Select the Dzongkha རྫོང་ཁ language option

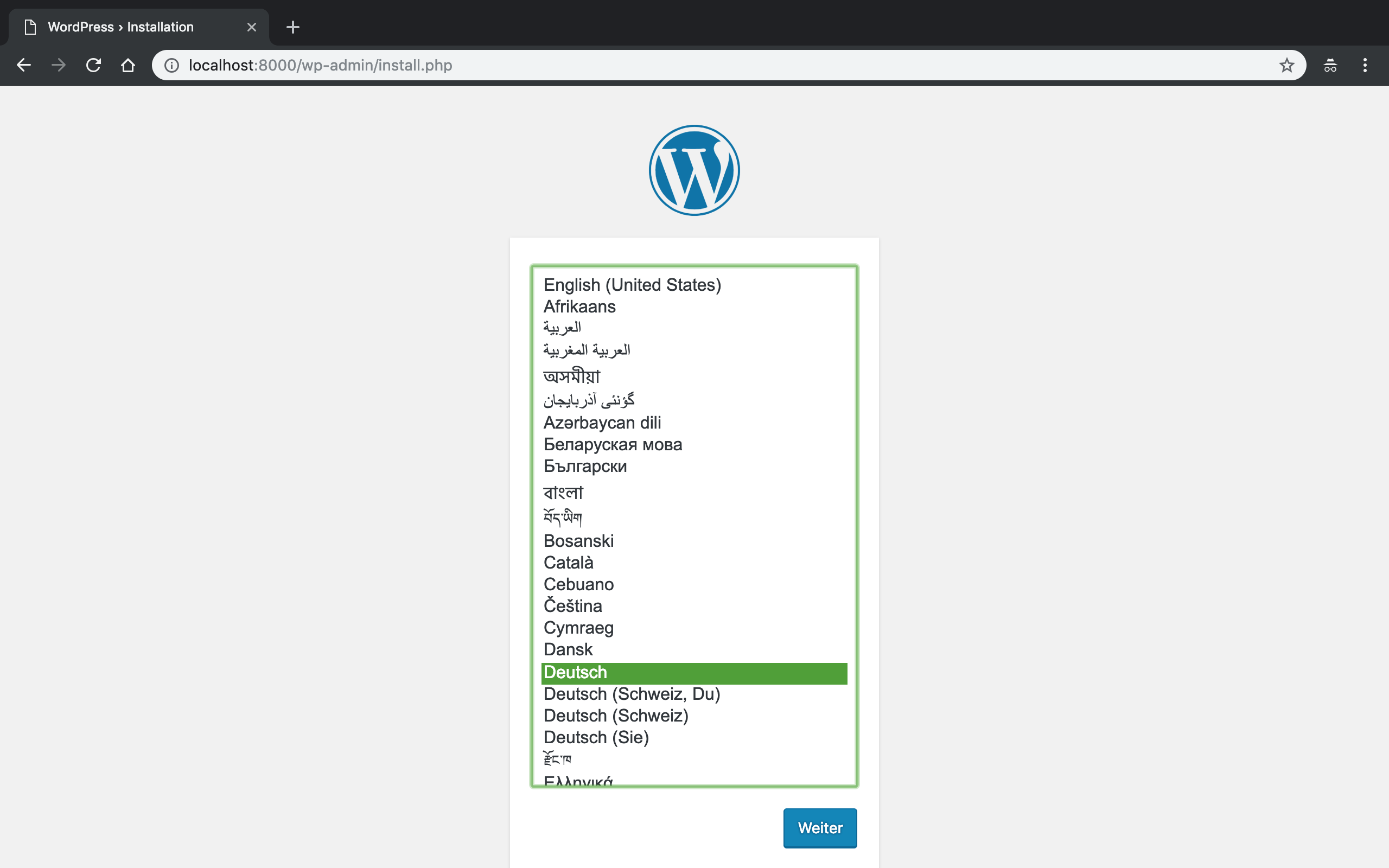point(694,759)
